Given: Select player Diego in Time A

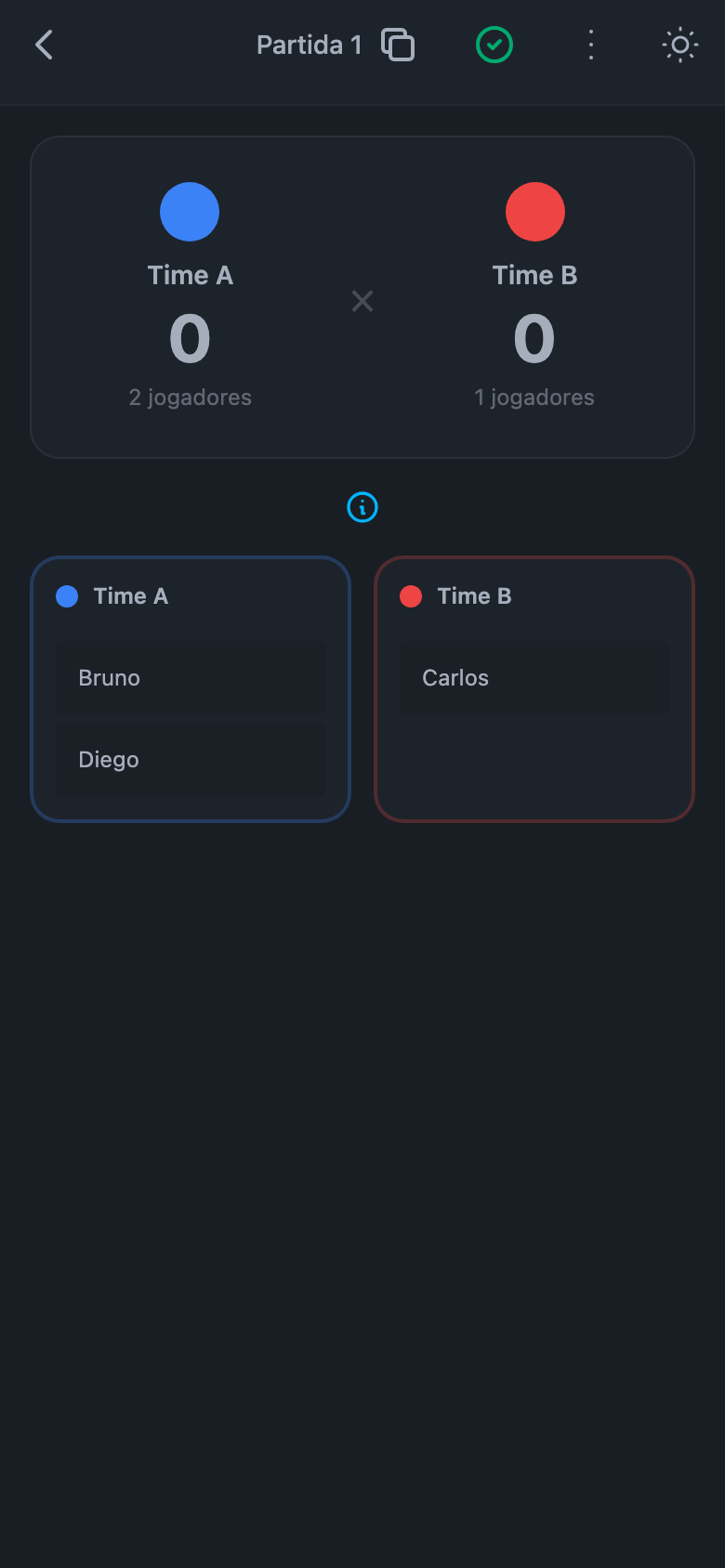Looking at the screenshot, I should tap(191, 760).
